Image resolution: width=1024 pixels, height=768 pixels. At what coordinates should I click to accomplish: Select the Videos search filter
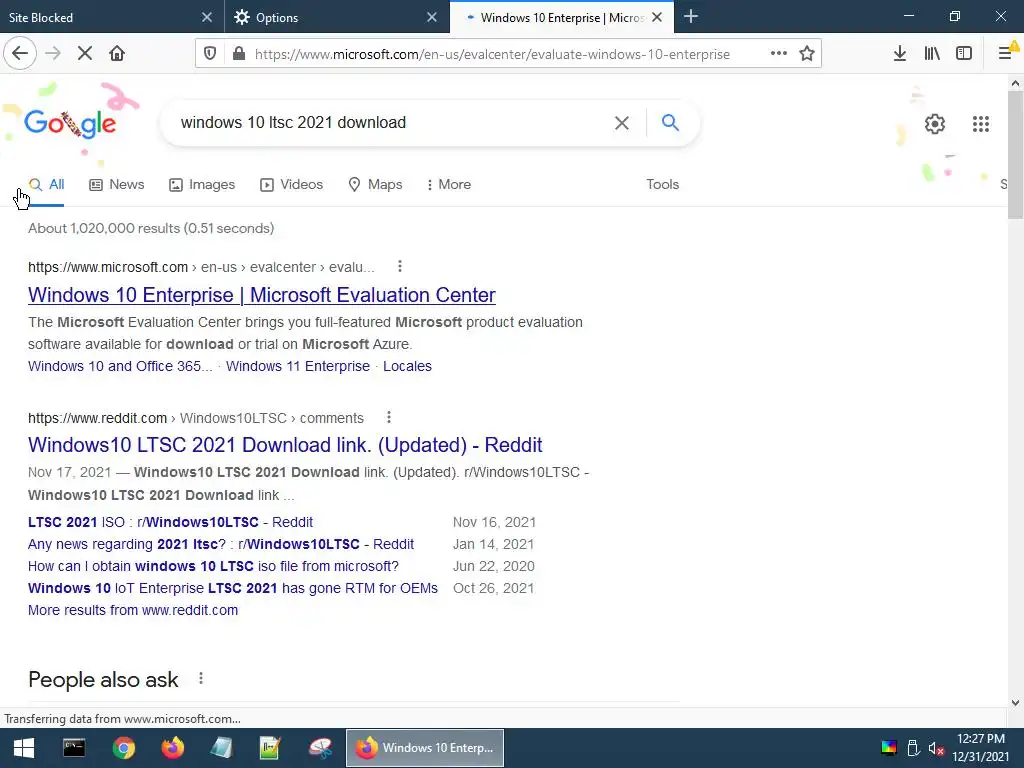pos(291,185)
